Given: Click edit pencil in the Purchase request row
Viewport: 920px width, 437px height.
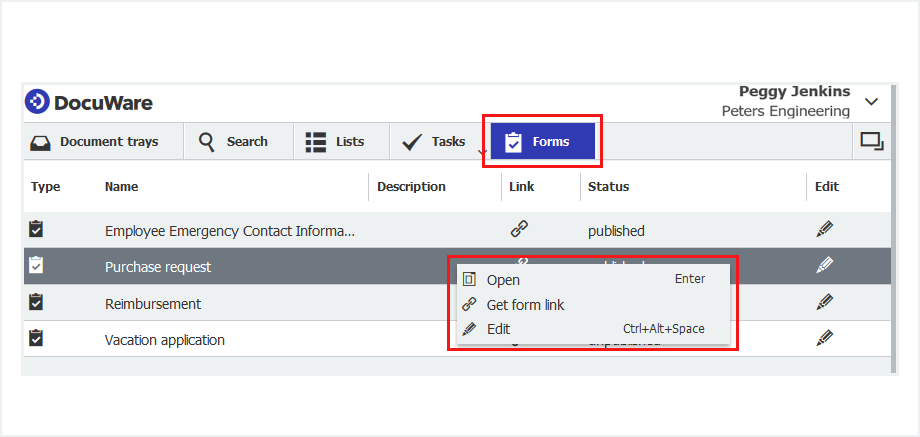Looking at the screenshot, I should tap(824, 265).
